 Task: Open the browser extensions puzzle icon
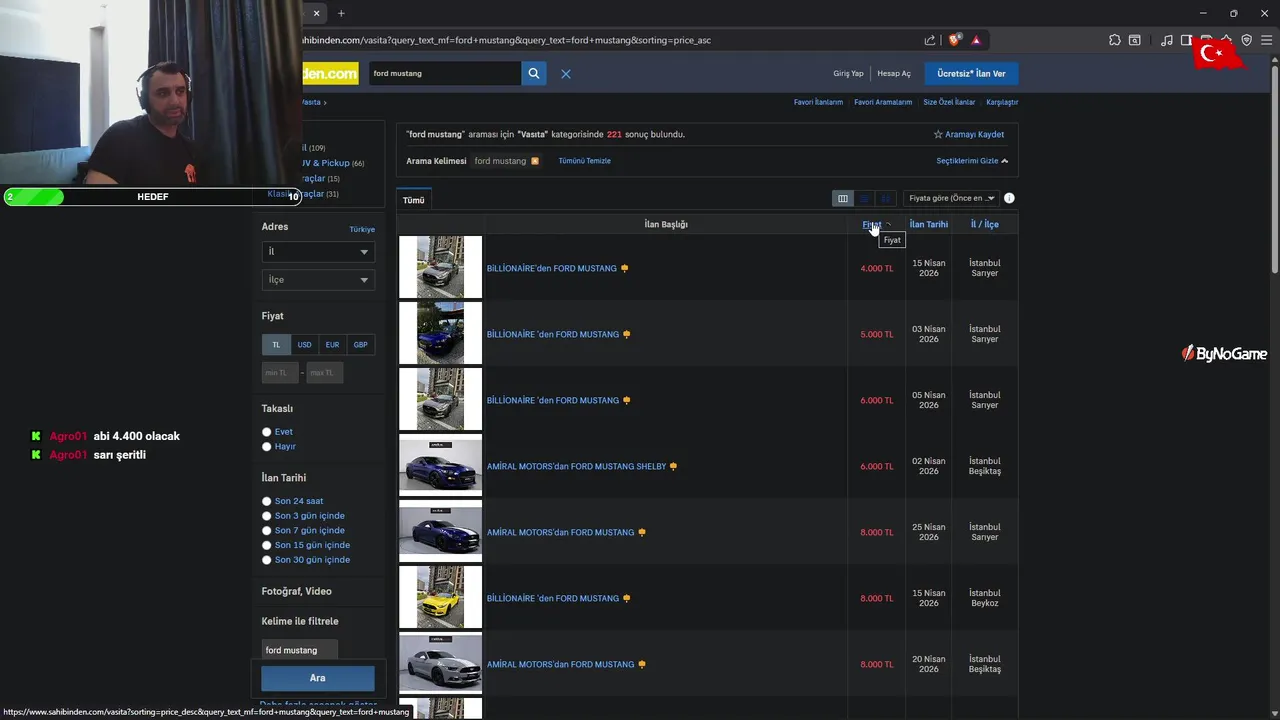tap(1115, 40)
